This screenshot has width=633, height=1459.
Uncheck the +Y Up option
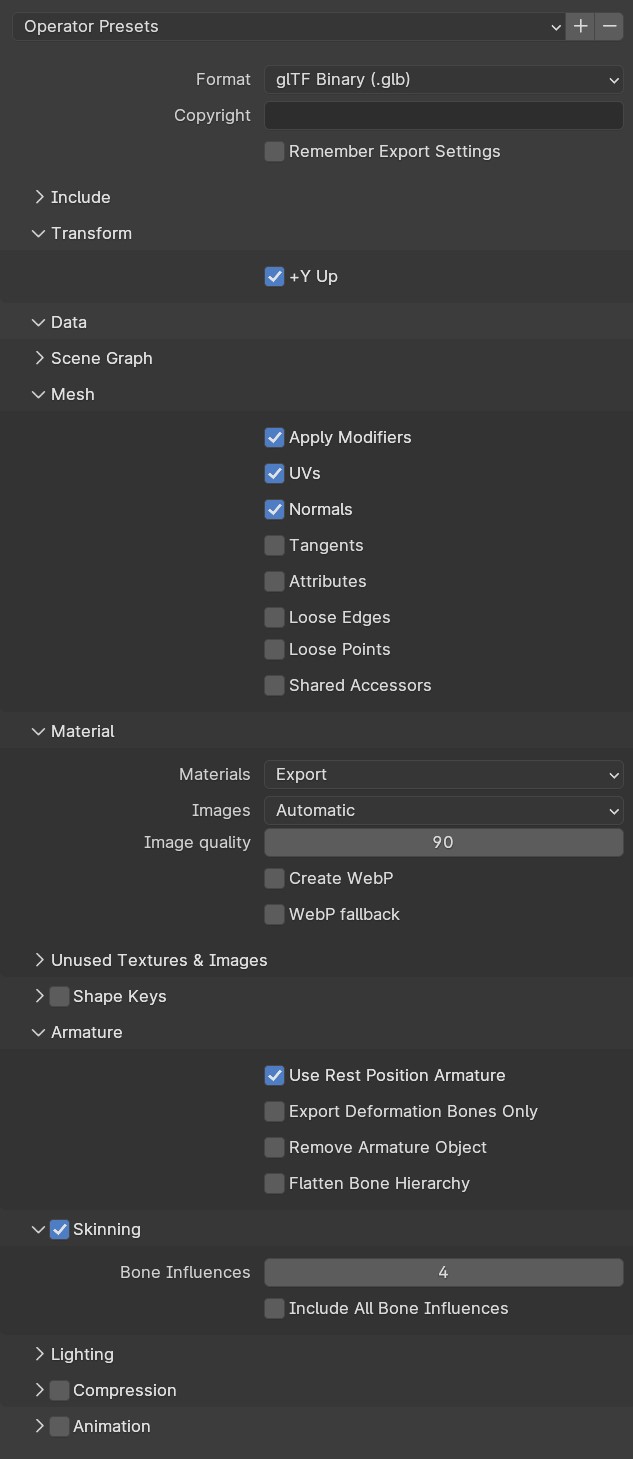click(274, 276)
